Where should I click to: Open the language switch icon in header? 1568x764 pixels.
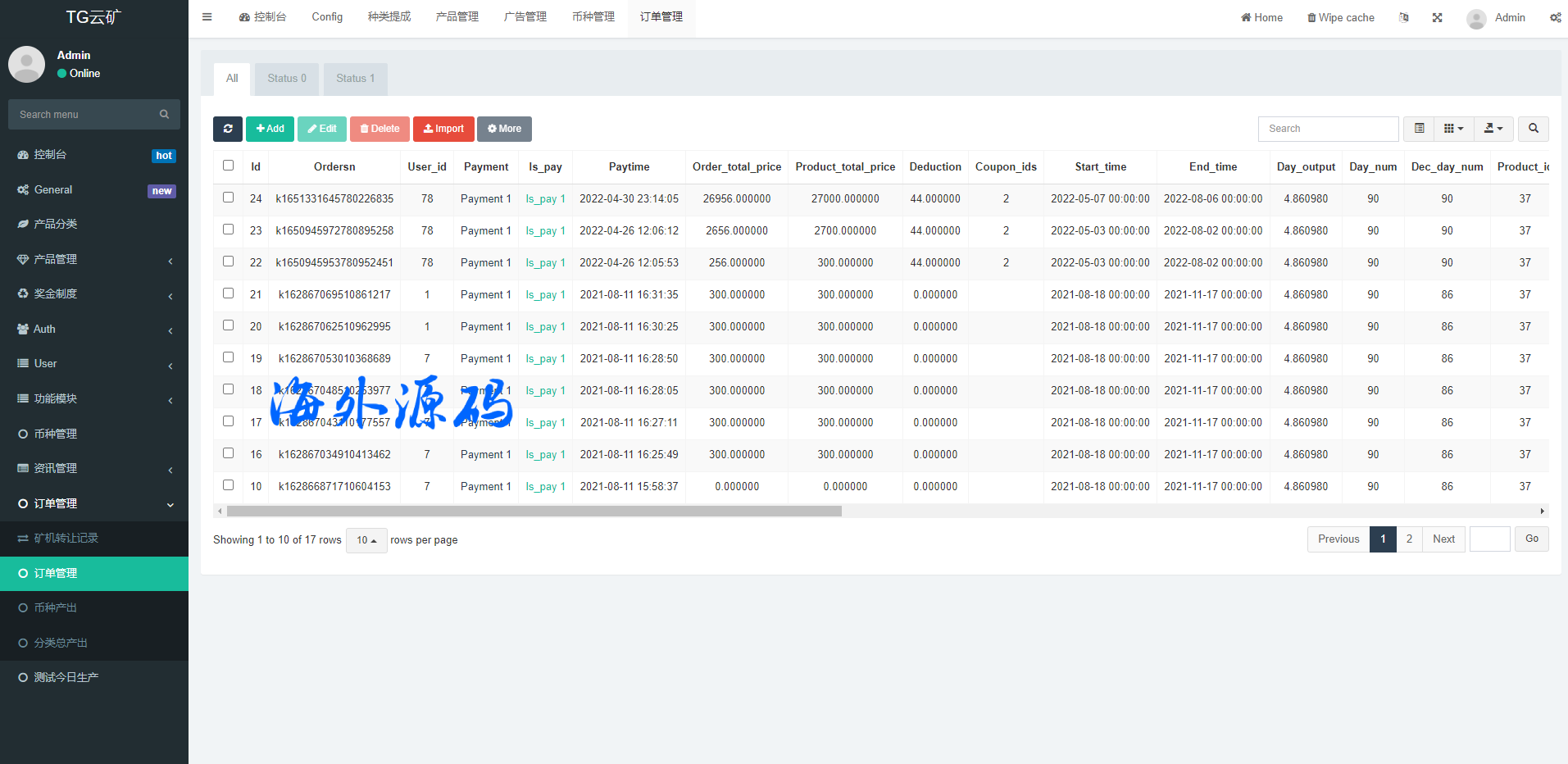tap(1404, 17)
